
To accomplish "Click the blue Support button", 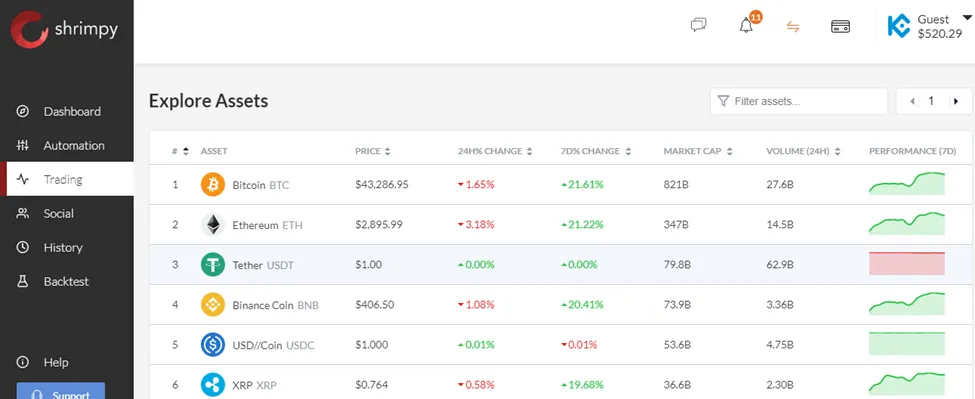I will pyautogui.click(x=60, y=391).
